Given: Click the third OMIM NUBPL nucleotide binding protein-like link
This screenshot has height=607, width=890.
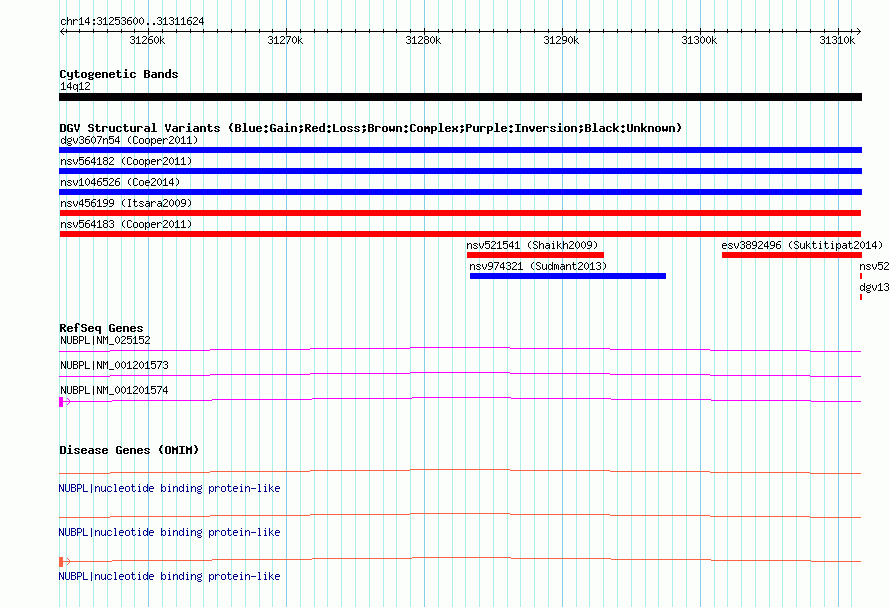Looking at the screenshot, I should [x=169, y=576].
